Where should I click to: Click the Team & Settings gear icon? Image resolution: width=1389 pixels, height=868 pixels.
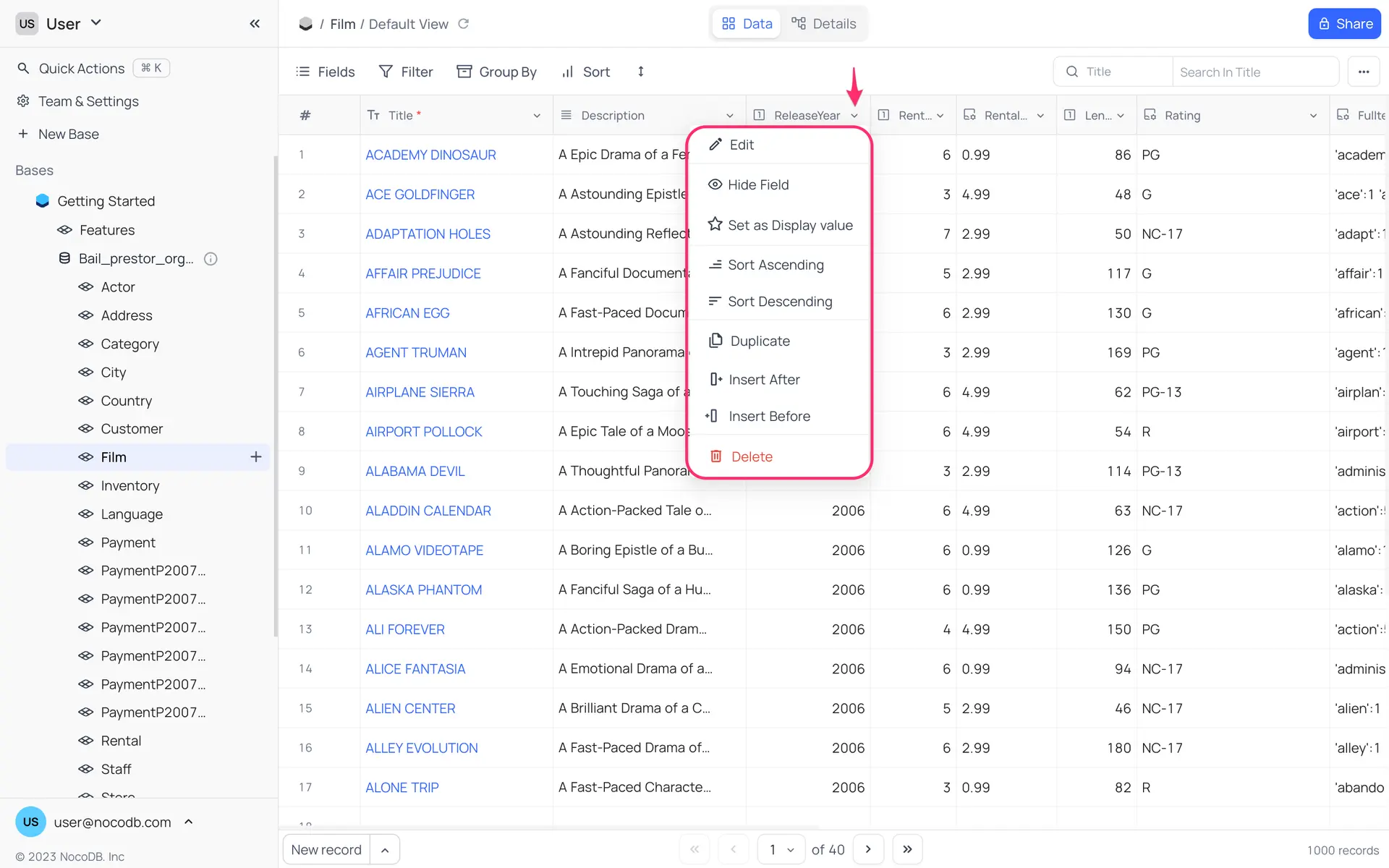pyautogui.click(x=23, y=101)
